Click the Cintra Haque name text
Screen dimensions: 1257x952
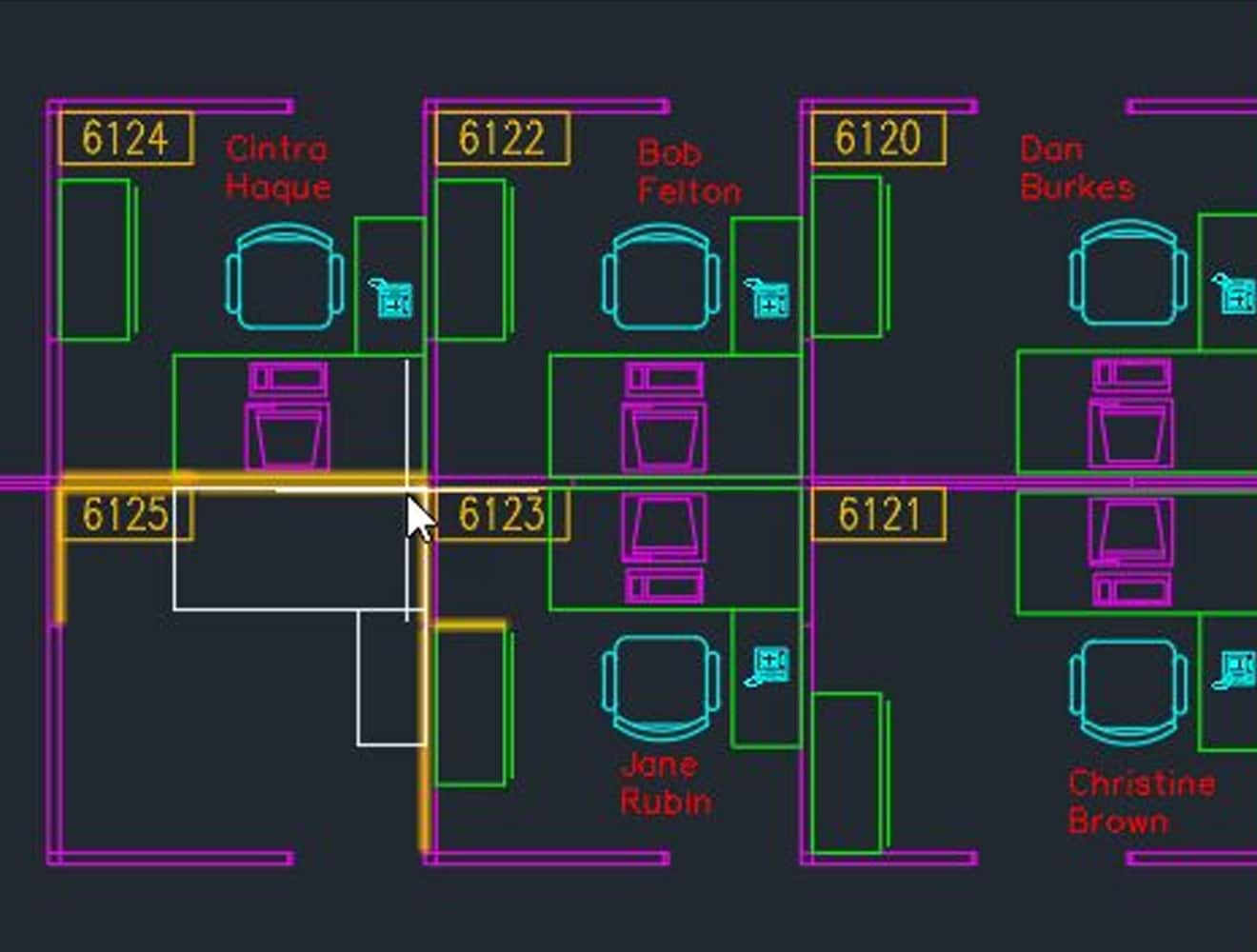[x=277, y=168]
